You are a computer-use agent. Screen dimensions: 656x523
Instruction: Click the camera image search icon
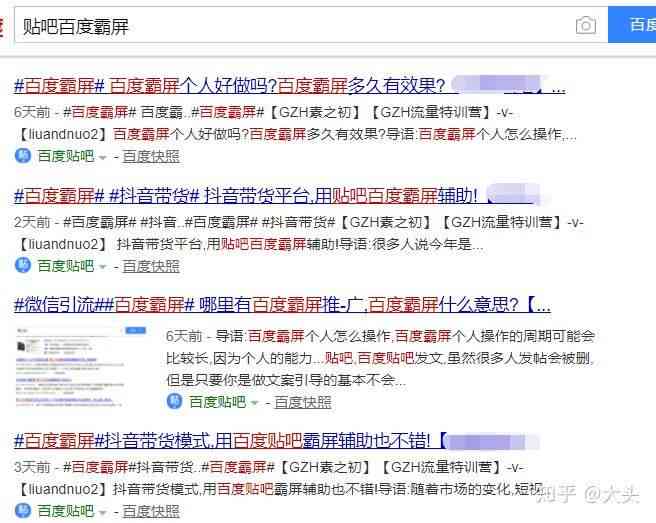click(586, 26)
